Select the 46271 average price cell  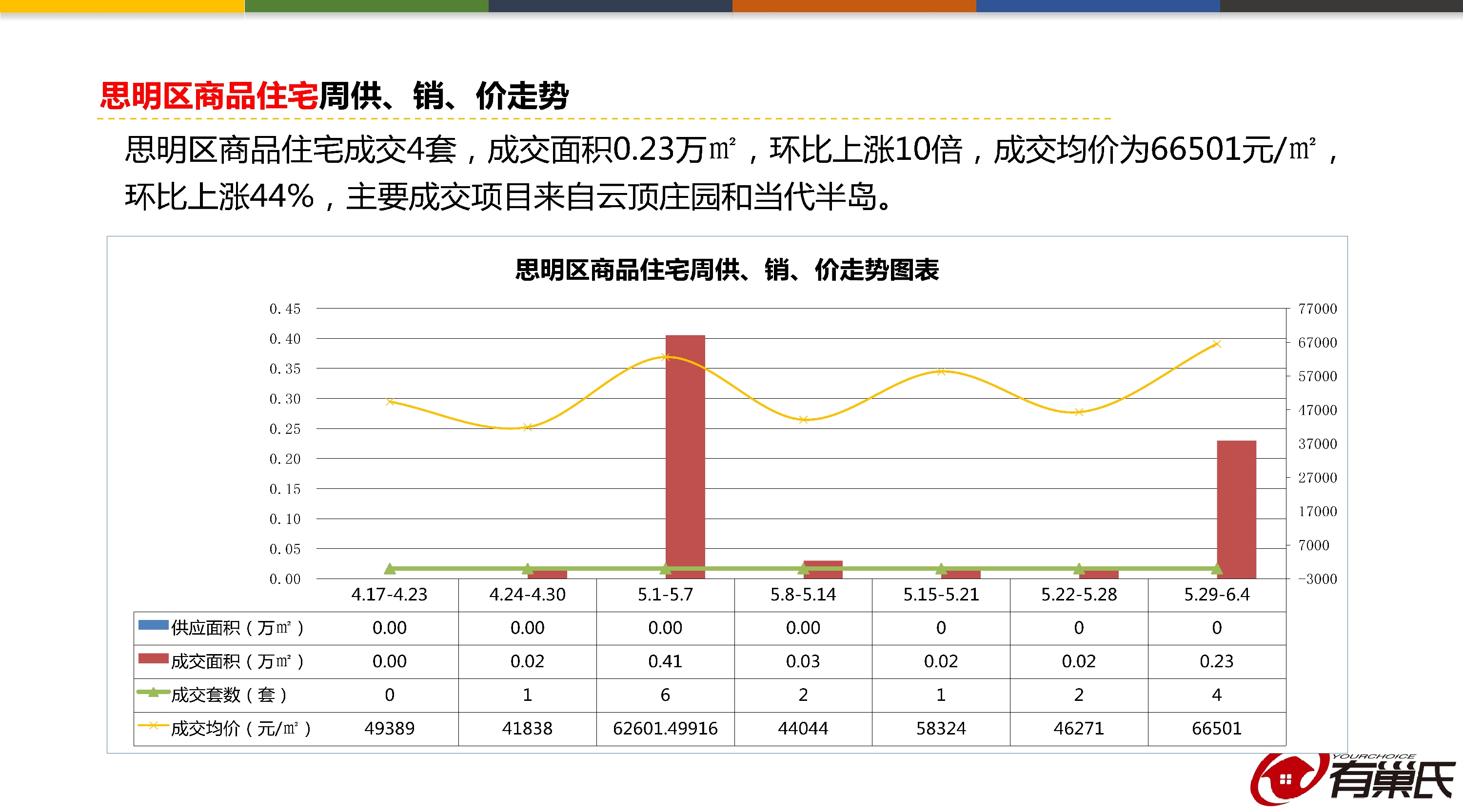[x=1079, y=728]
